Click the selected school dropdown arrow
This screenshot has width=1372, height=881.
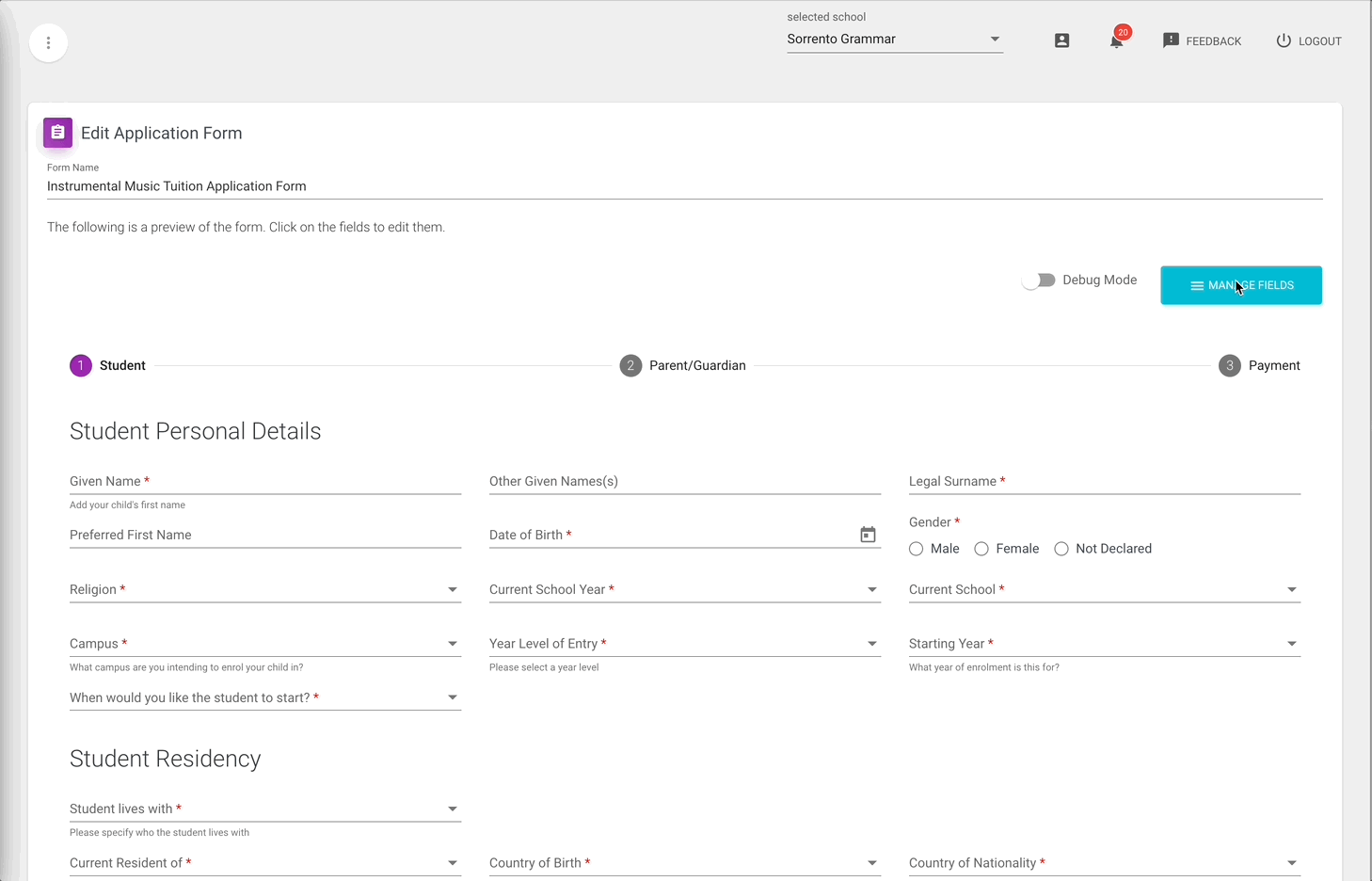pyautogui.click(x=994, y=39)
